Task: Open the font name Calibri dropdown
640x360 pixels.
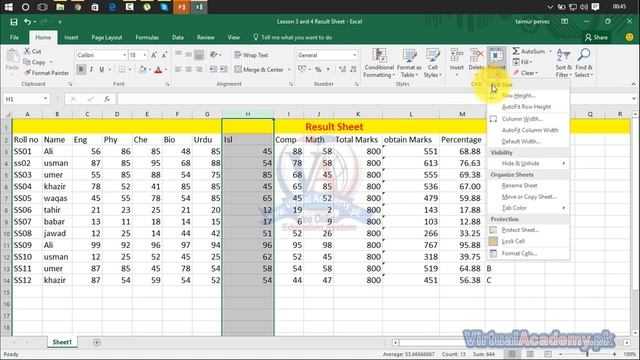Action: pos(124,55)
